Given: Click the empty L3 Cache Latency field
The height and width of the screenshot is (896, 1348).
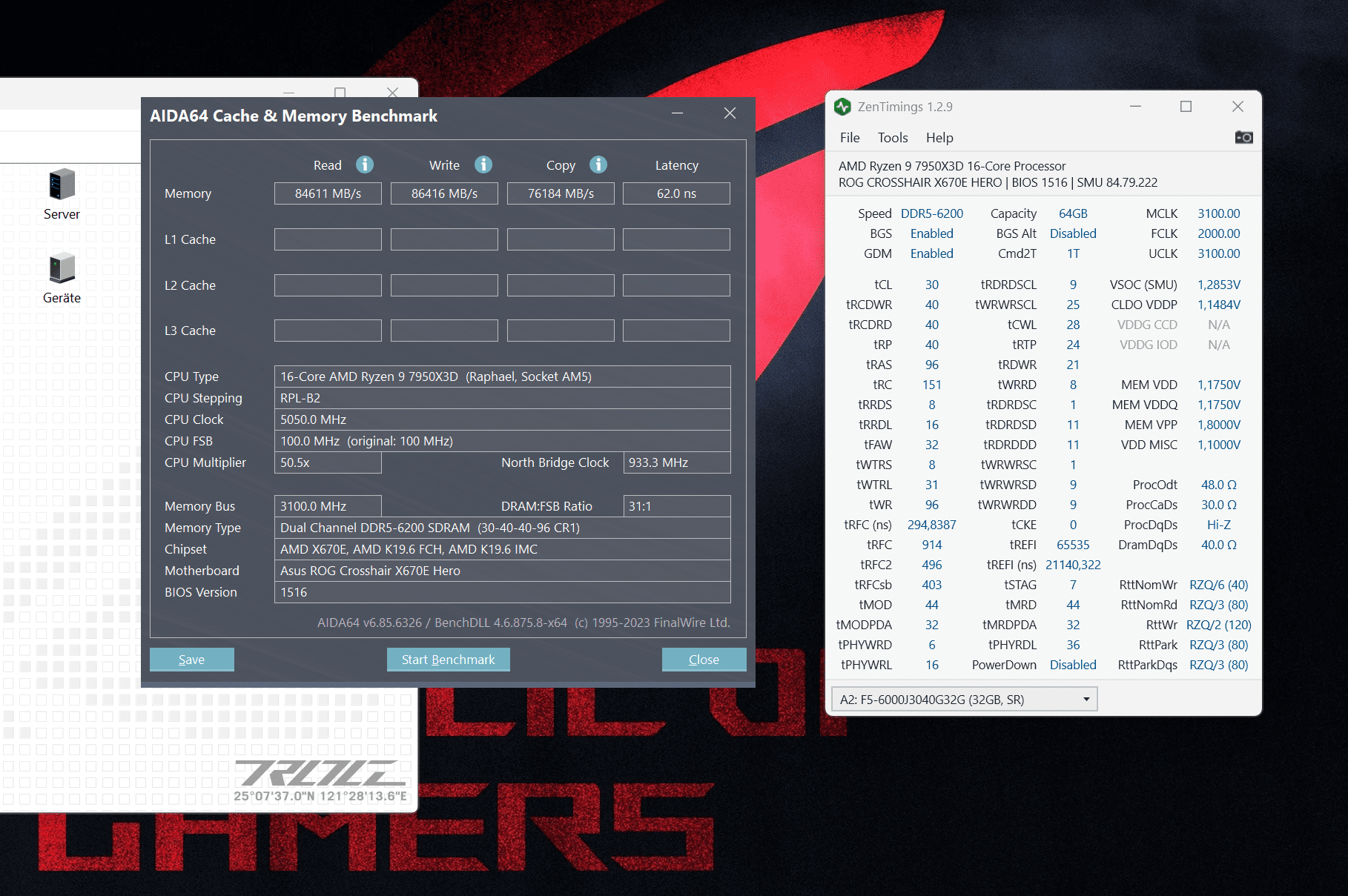Looking at the screenshot, I should coord(676,331).
